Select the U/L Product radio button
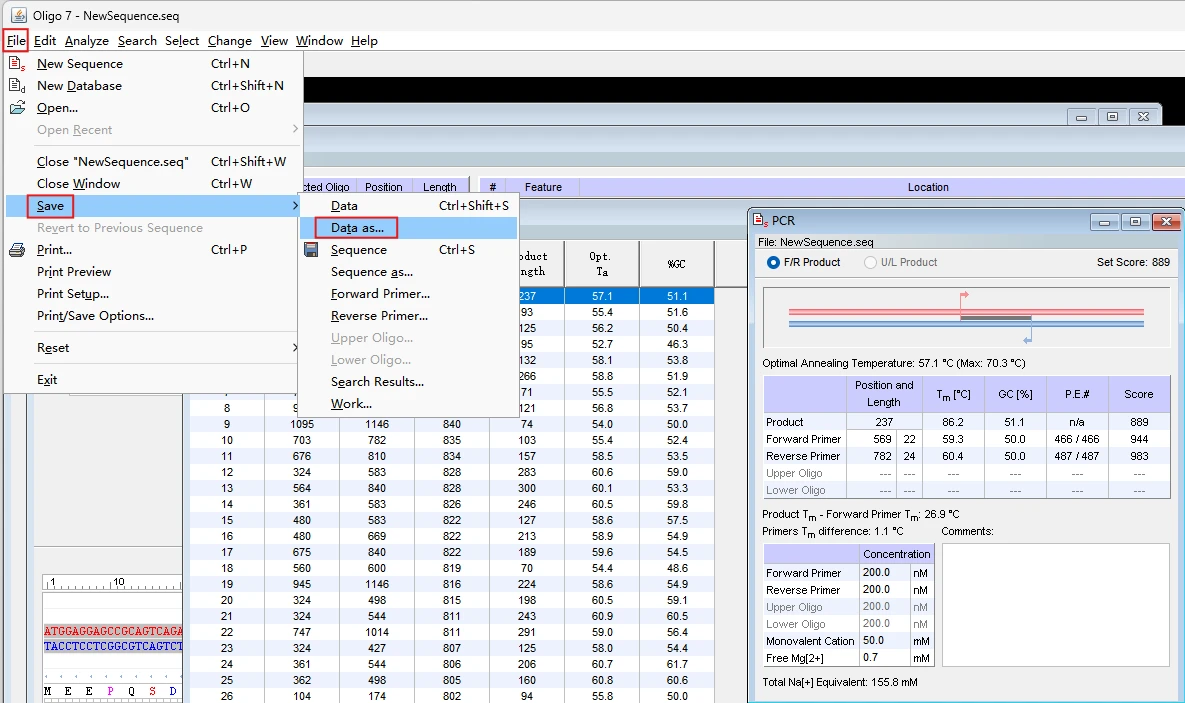This screenshot has height=703, width=1185. pyautogui.click(x=870, y=262)
